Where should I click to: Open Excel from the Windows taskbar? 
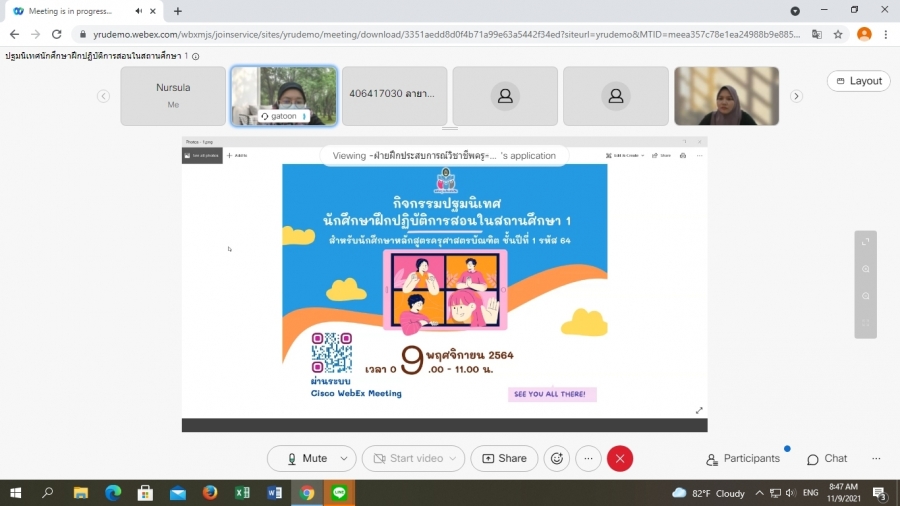[242, 493]
